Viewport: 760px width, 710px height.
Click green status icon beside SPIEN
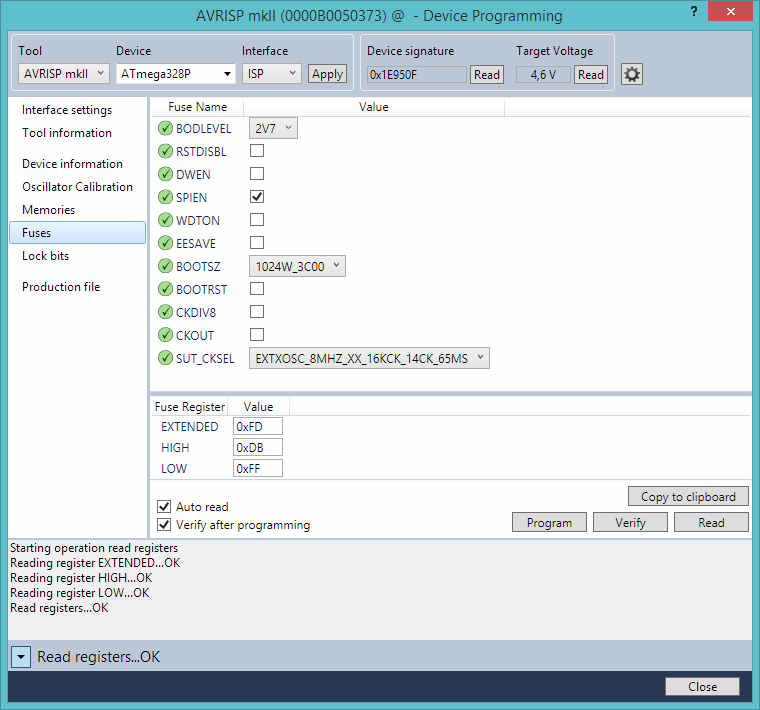click(165, 197)
